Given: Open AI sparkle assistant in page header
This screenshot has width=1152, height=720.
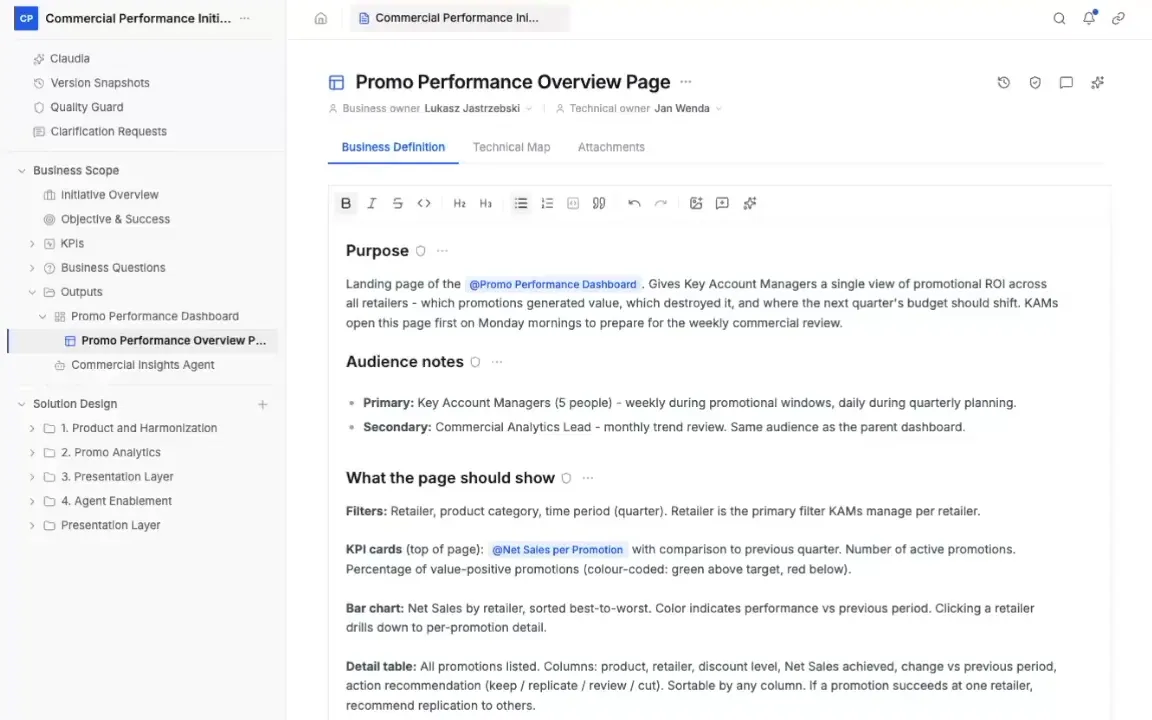Looking at the screenshot, I should coord(1098,82).
